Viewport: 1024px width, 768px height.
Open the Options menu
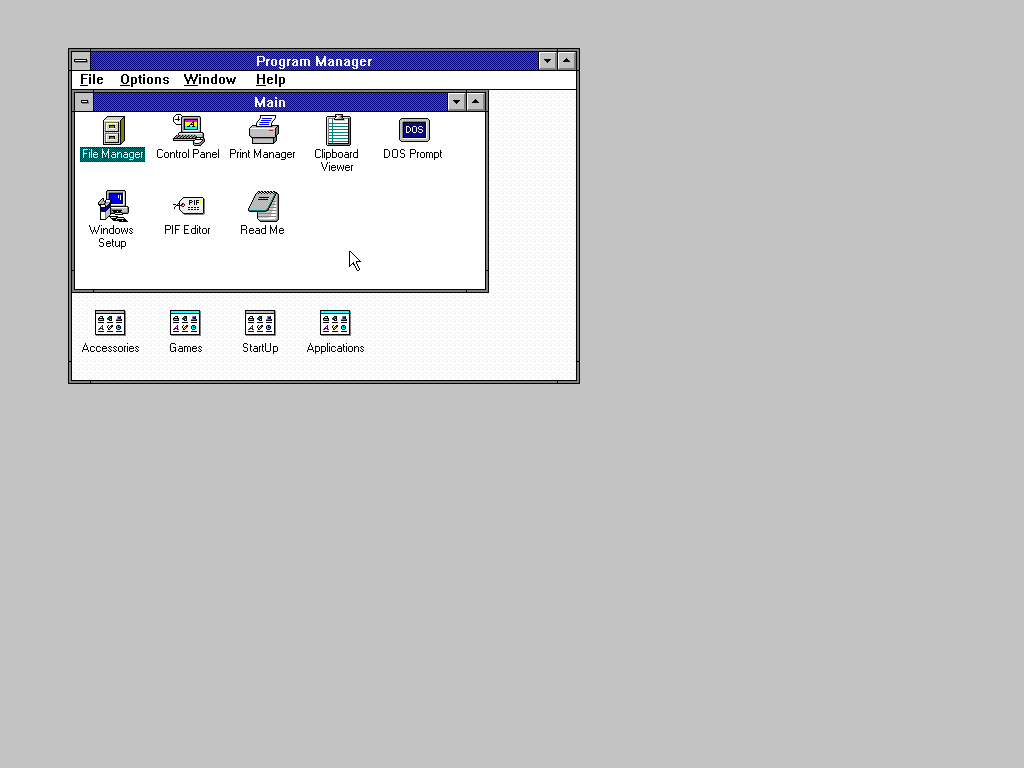(144, 80)
